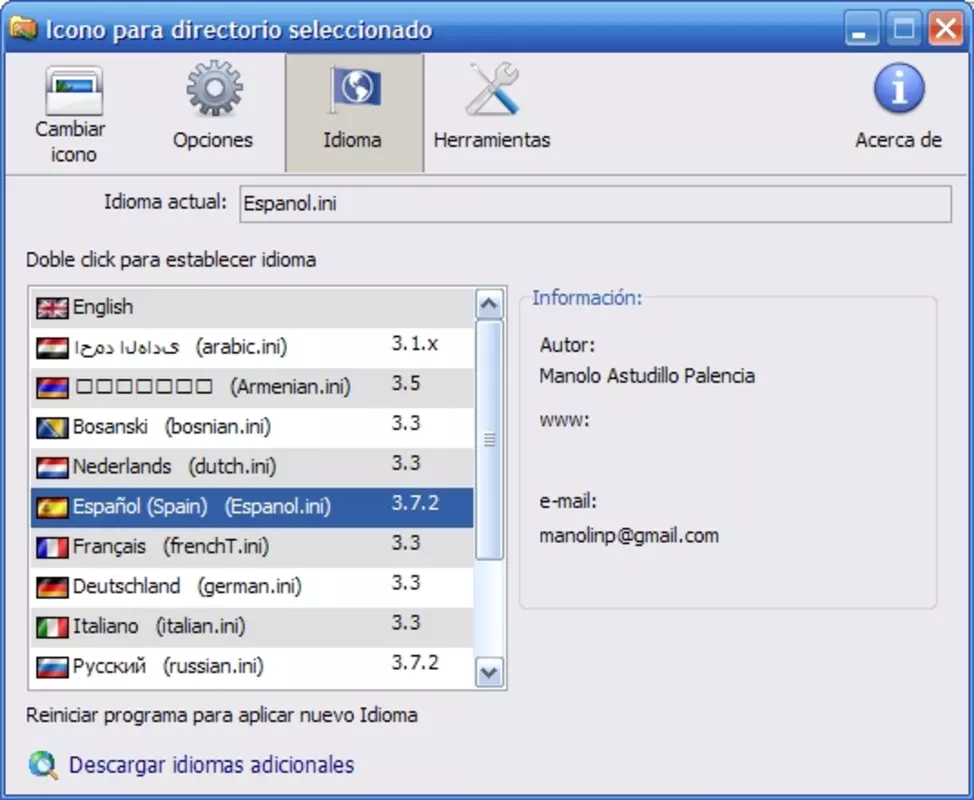Click version 3.5 in Armenian row

coord(406,383)
